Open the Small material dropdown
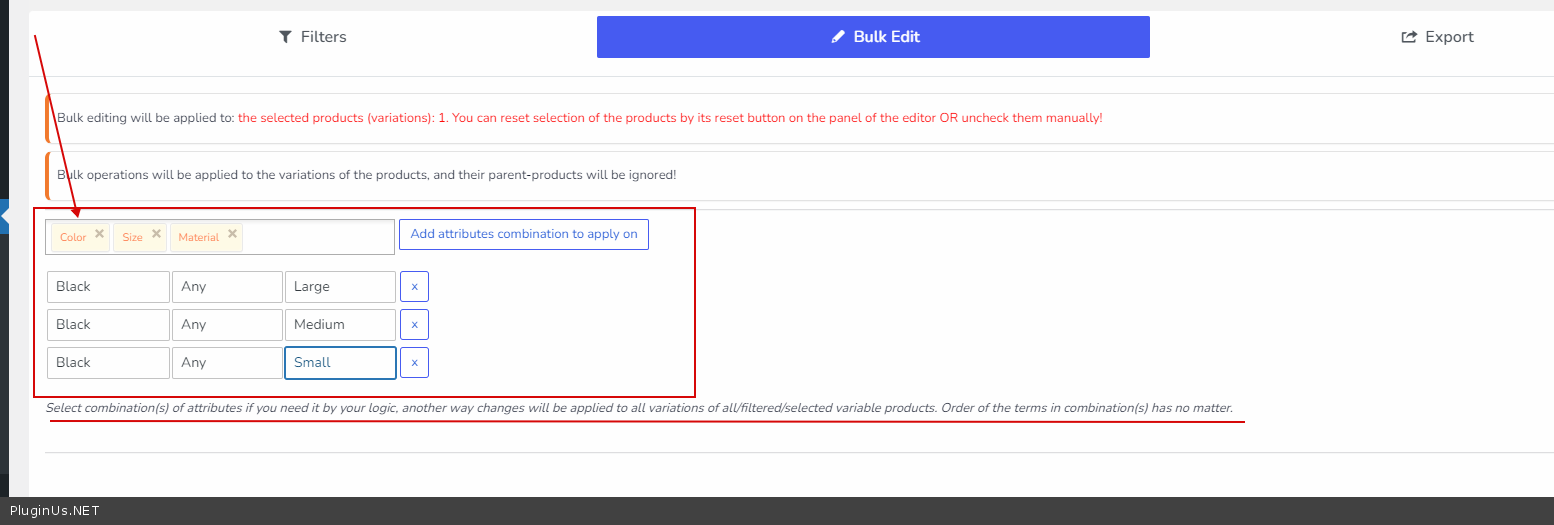The width and height of the screenshot is (1554, 525). coord(340,363)
